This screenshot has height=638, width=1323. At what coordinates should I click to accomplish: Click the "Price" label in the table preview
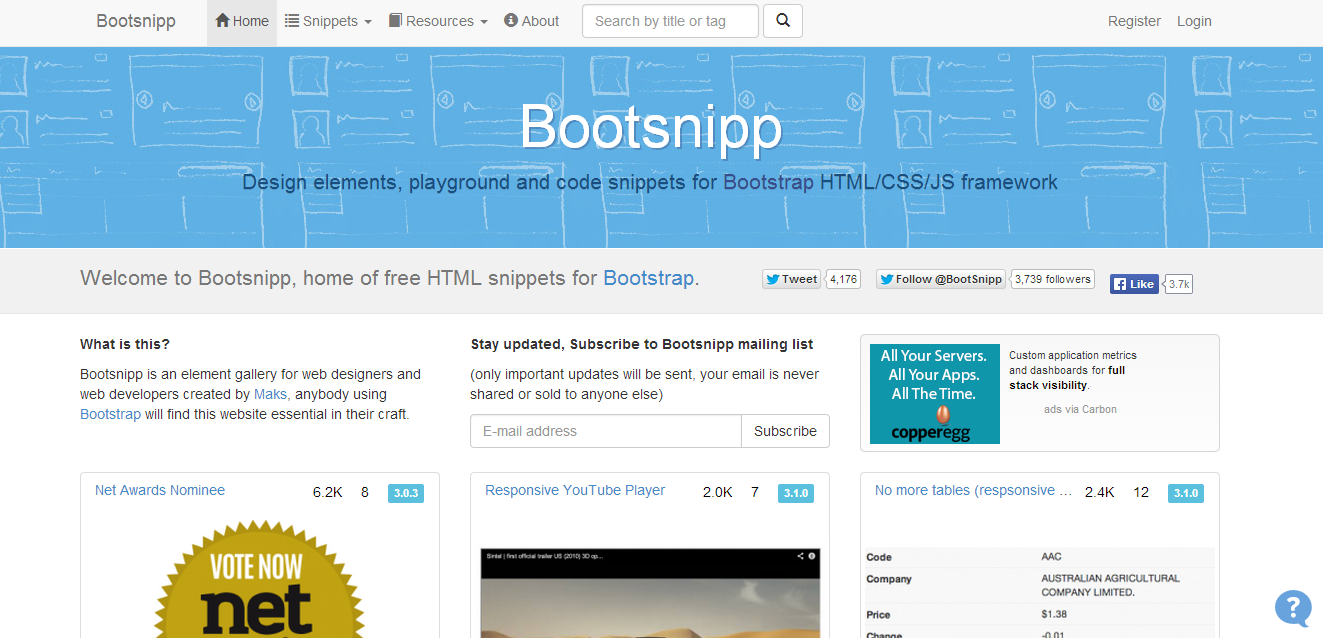(x=878, y=615)
